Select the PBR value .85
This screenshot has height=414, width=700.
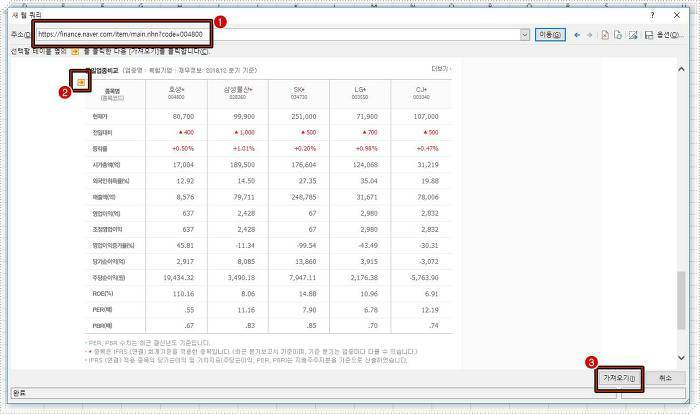(x=311, y=326)
